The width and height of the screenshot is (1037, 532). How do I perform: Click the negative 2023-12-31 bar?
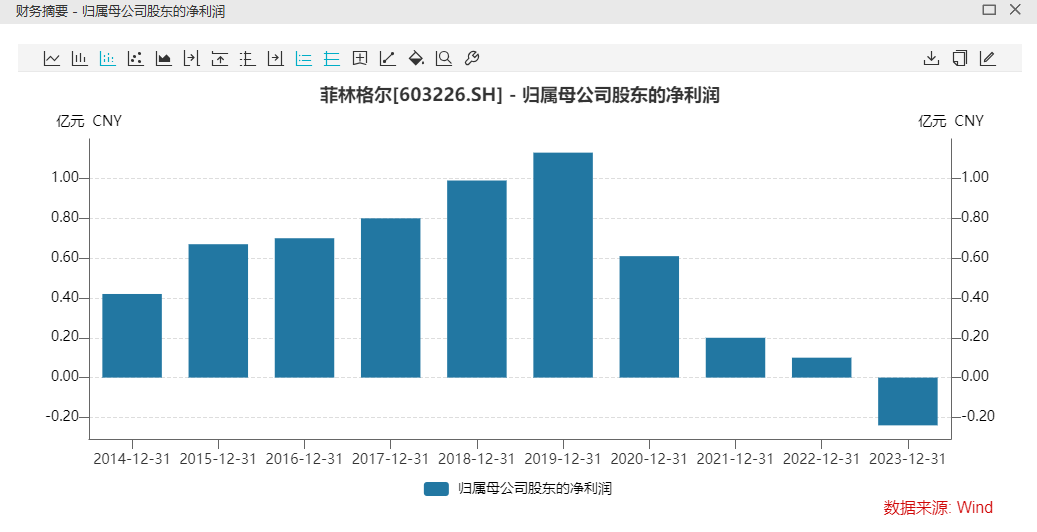907,401
